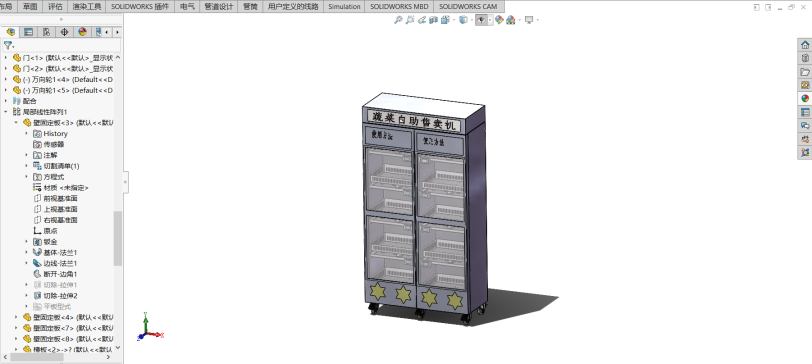Expand the 基体-法兰1 feature
This screenshot has width=812, height=364.
(26, 252)
